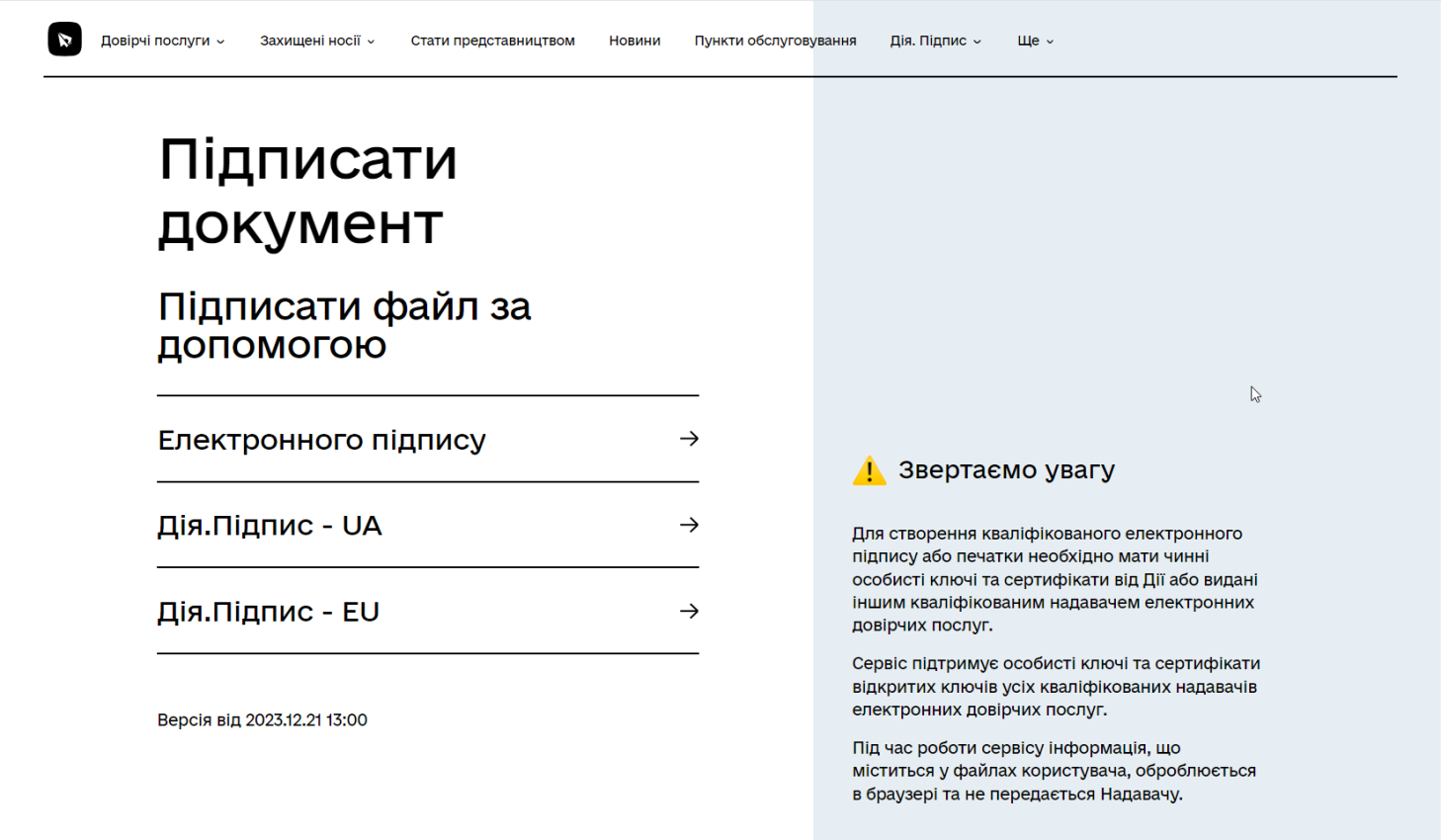Click the version text Версія від 2023.12.21
This screenshot has width=1441, height=840.
click(x=262, y=719)
